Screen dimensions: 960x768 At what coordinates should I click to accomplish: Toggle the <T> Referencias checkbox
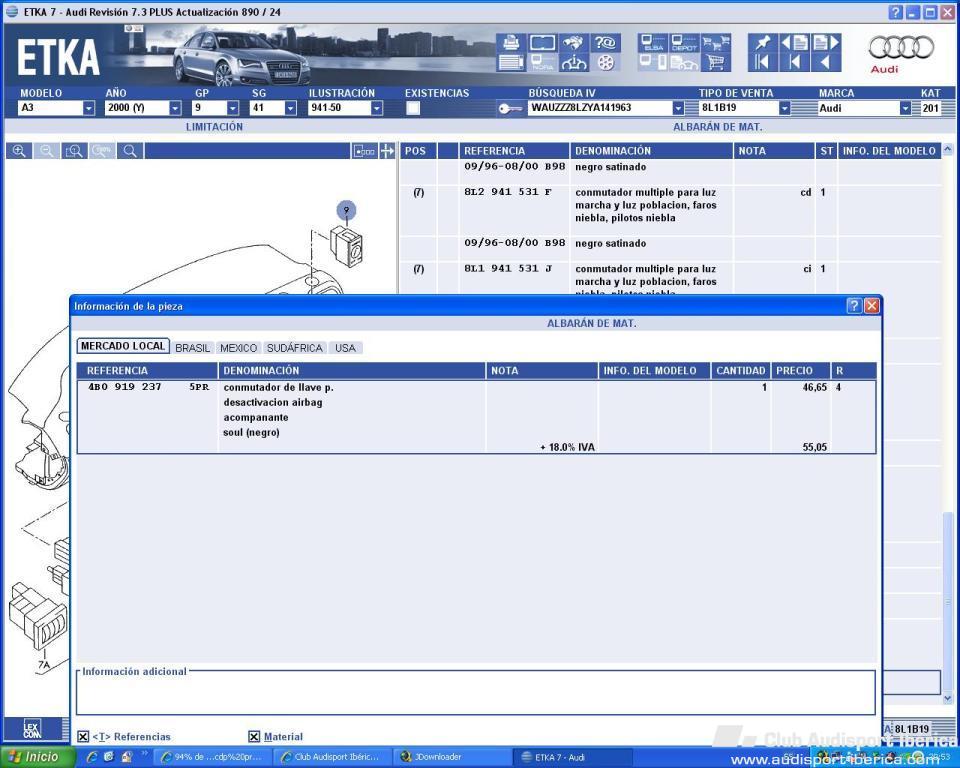tap(83, 737)
